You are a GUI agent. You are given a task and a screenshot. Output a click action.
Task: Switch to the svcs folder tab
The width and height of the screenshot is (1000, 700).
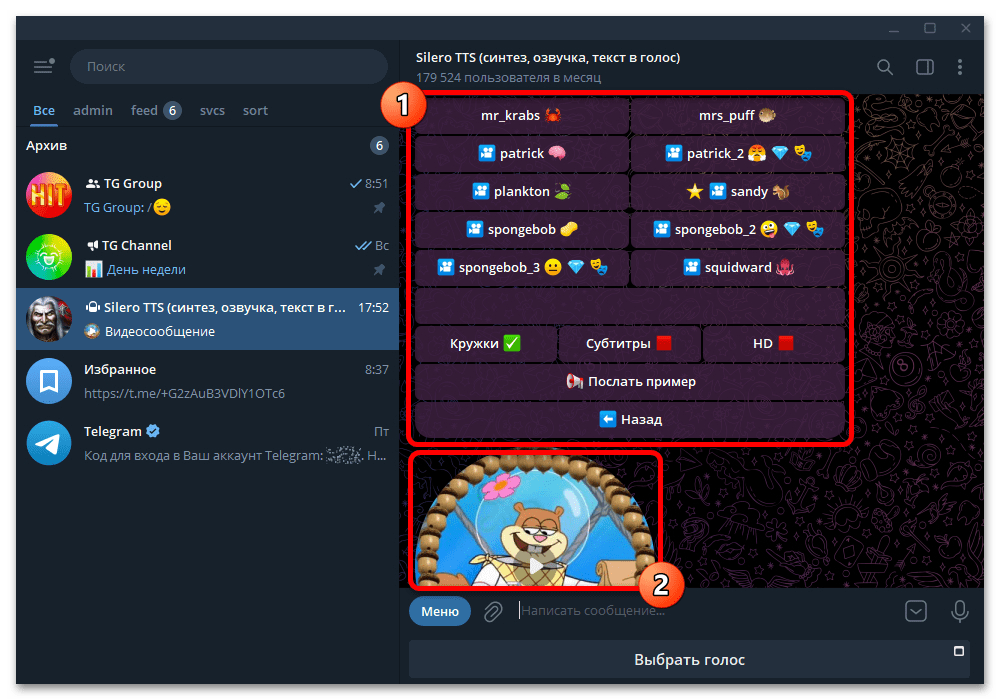[212, 110]
